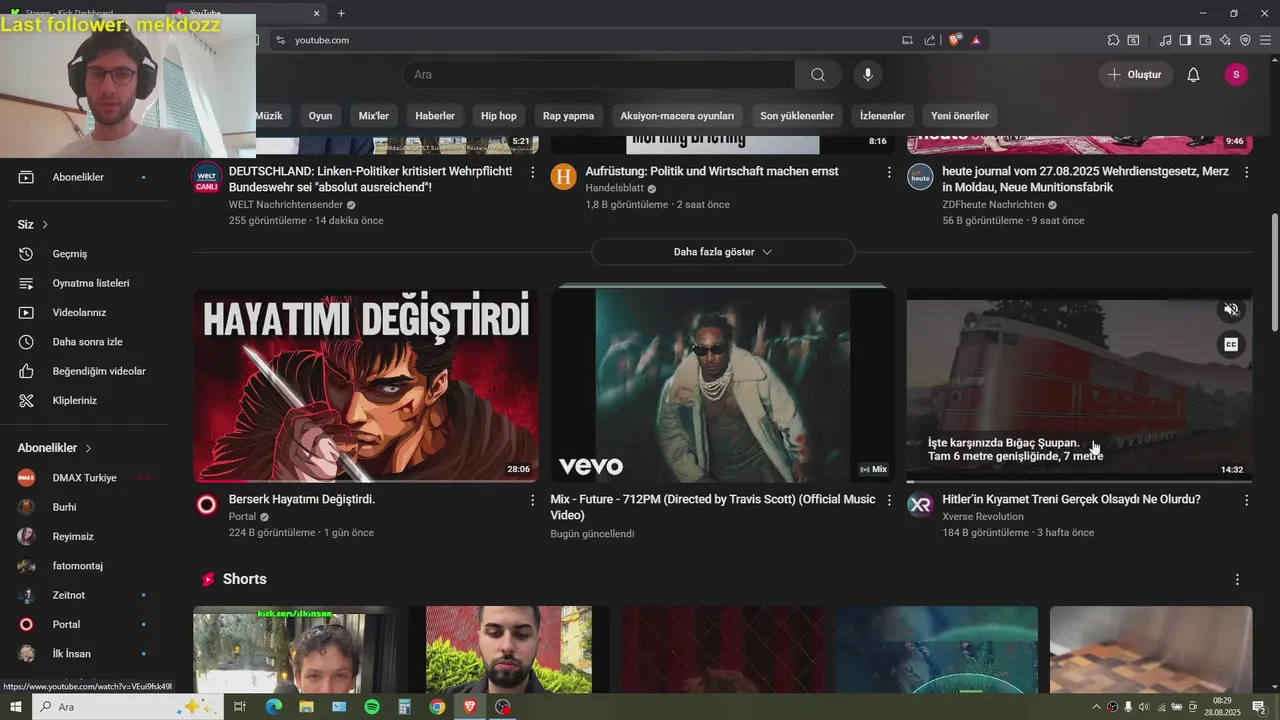Show hidden system tray icons chevron
The height and width of the screenshot is (720, 1280).
[x=1097, y=707]
